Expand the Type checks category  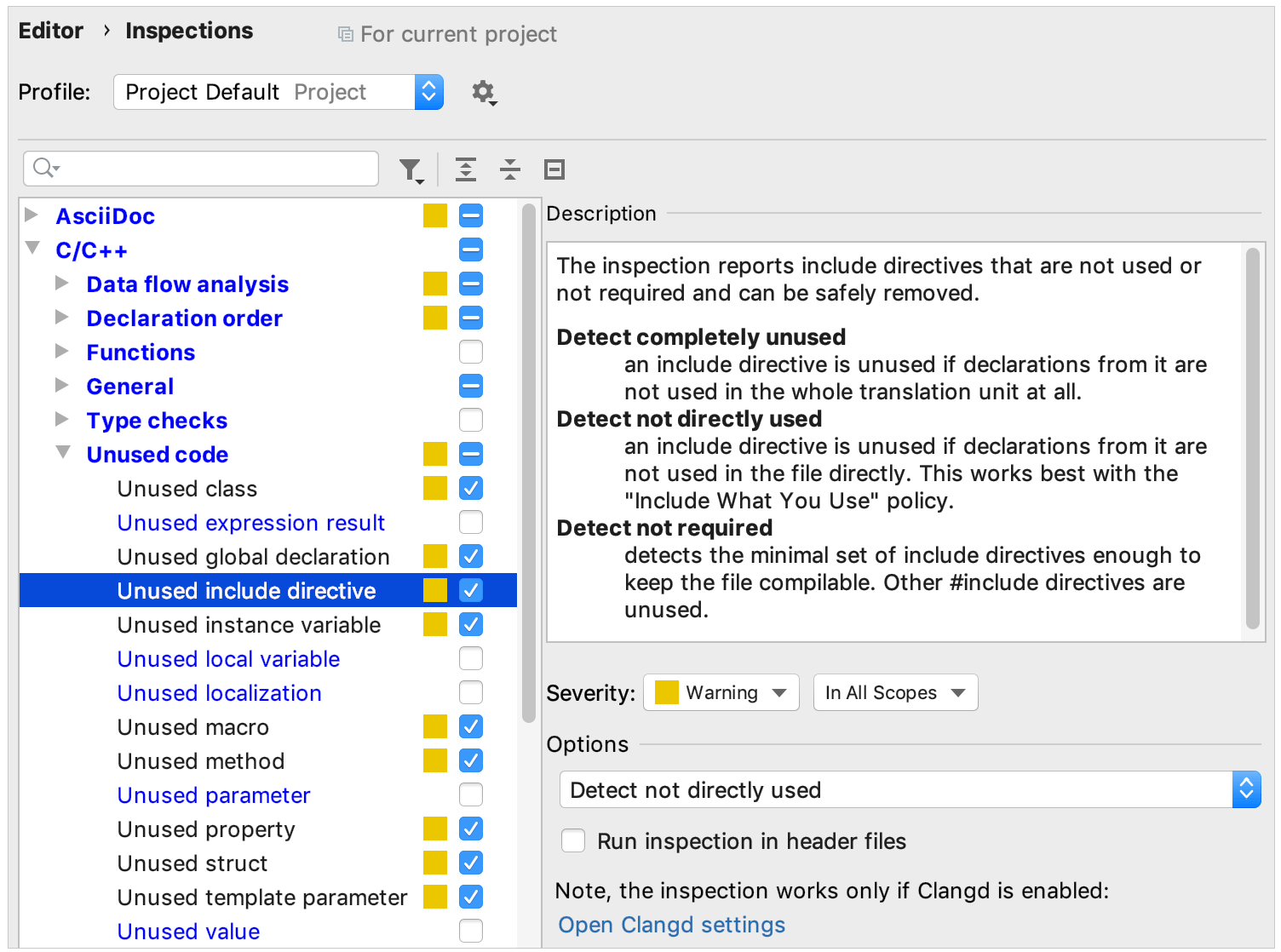[x=62, y=419]
